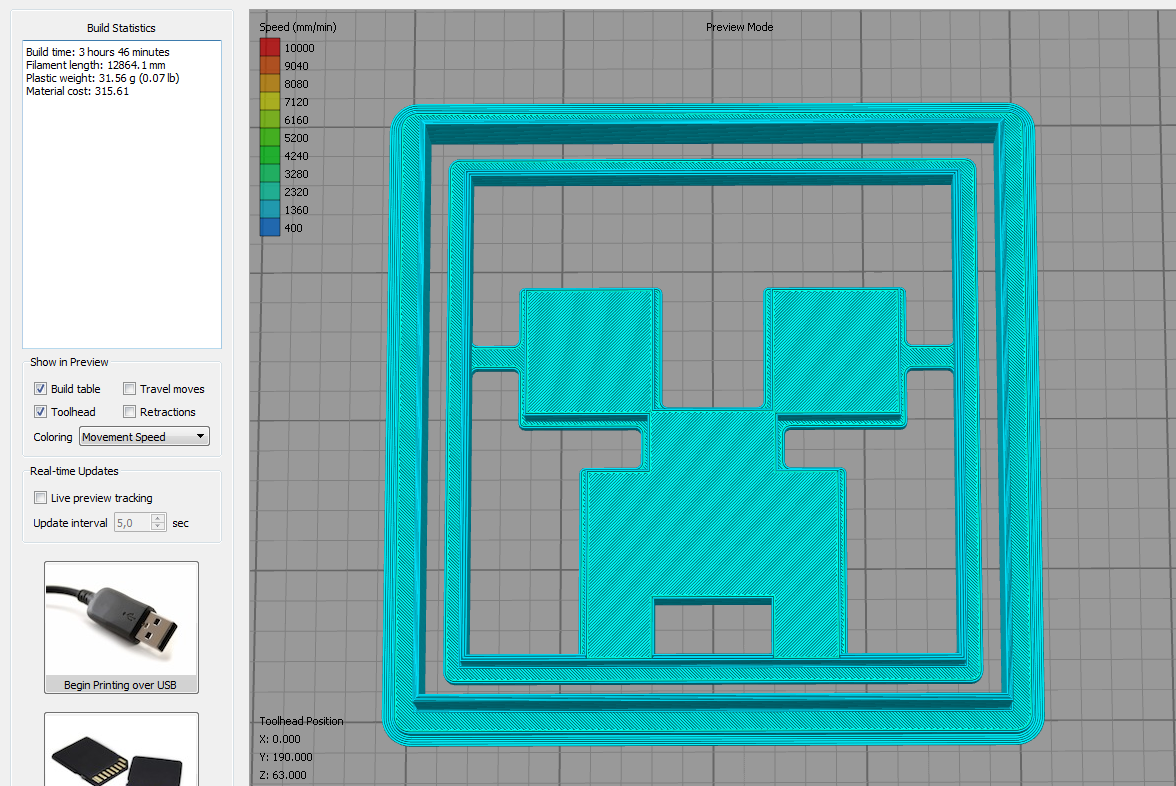Click the Begin Printing over USB button
This screenshot has width=1176, height=786.
(x=121, y=627)
